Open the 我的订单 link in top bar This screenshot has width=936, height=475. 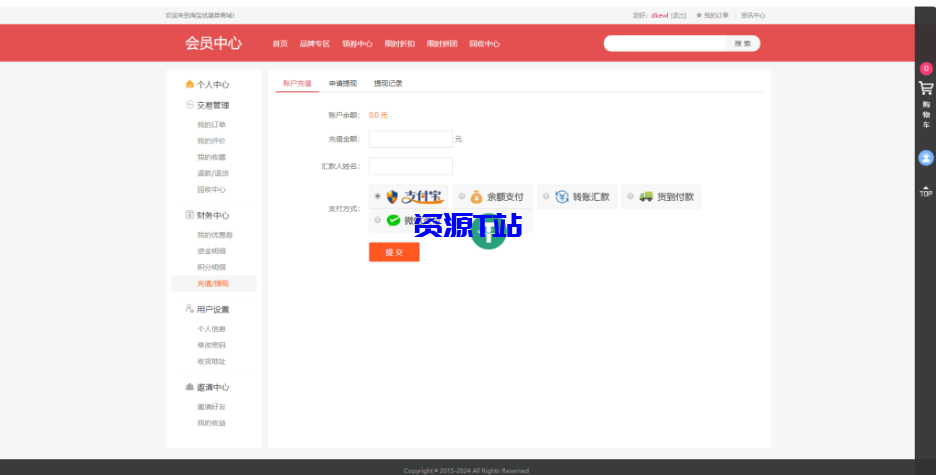tap(716, 16)
